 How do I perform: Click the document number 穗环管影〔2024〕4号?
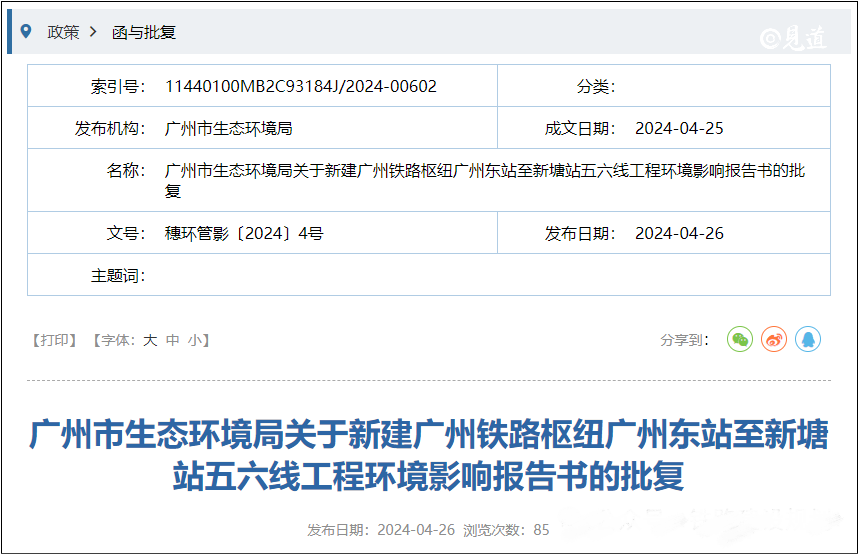pos(243,233)
